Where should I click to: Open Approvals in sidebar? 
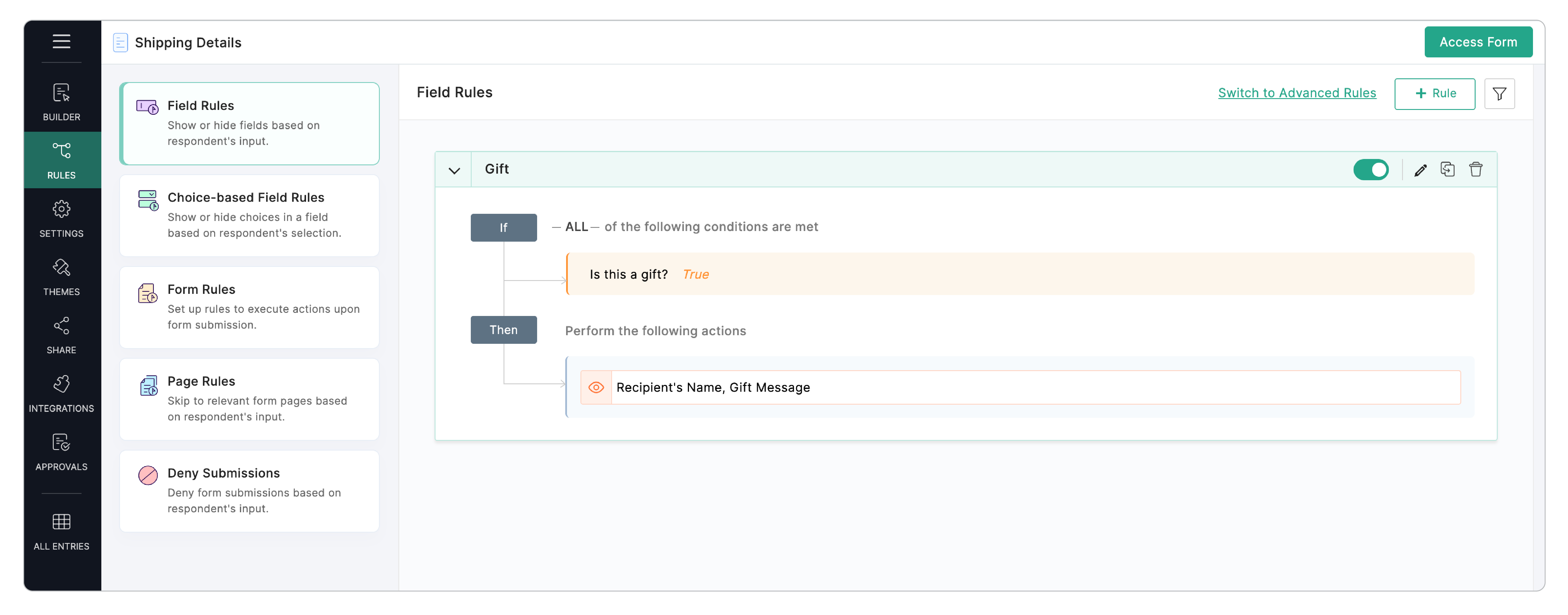tap(61, 452)
